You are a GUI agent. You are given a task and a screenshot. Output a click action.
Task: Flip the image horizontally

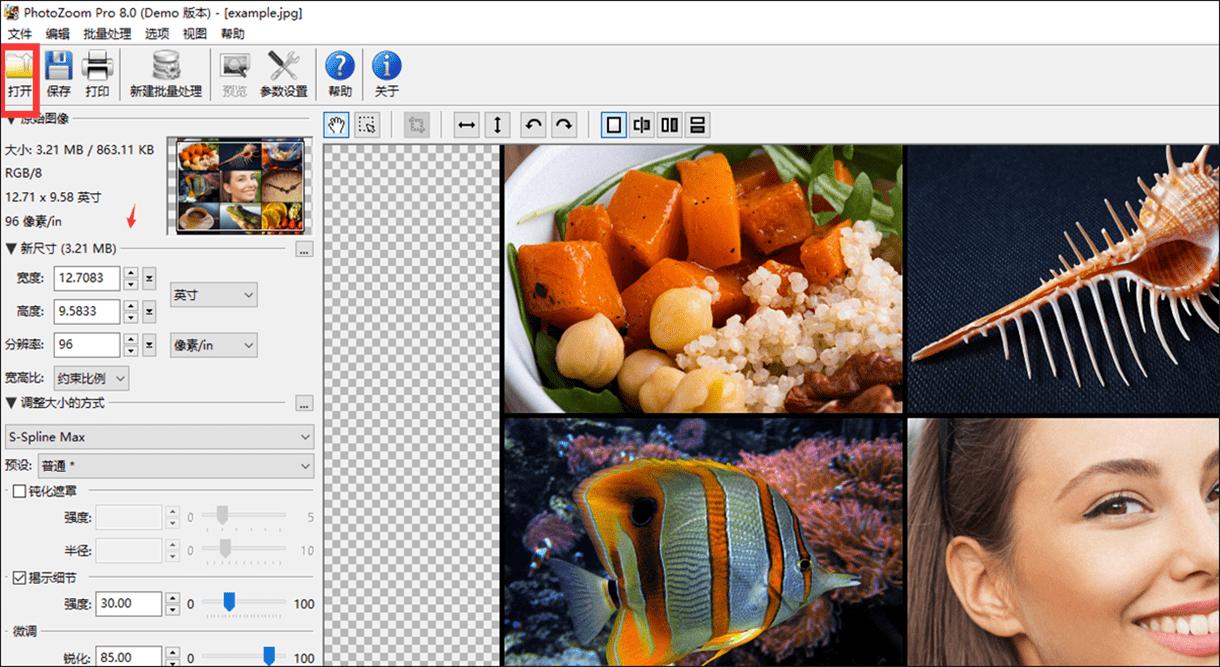(x=466, y=125)
